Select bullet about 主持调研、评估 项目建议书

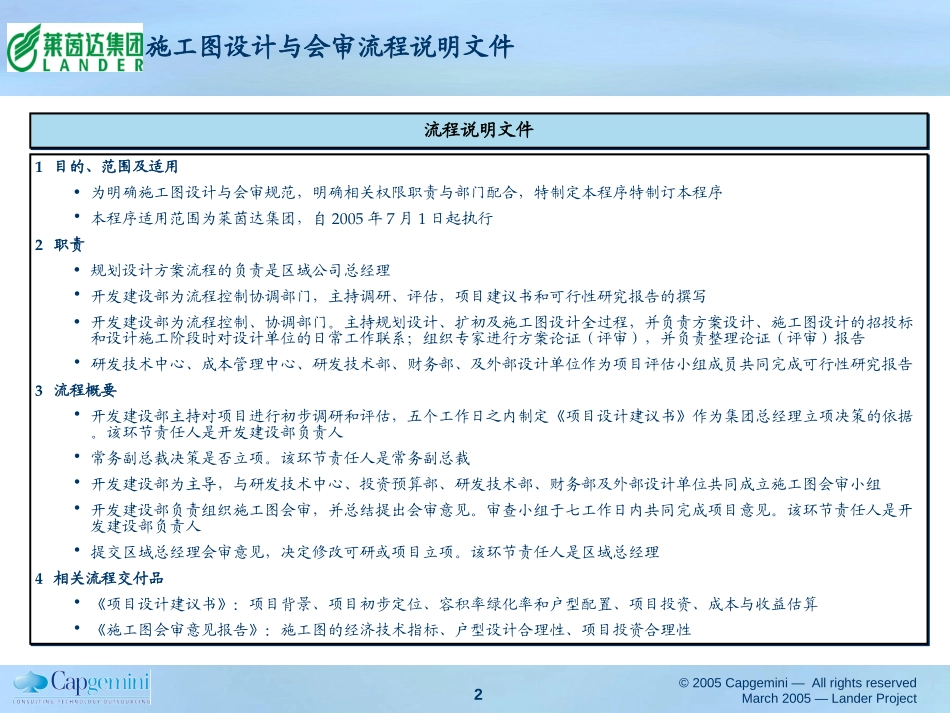click(x=399, y=297)
